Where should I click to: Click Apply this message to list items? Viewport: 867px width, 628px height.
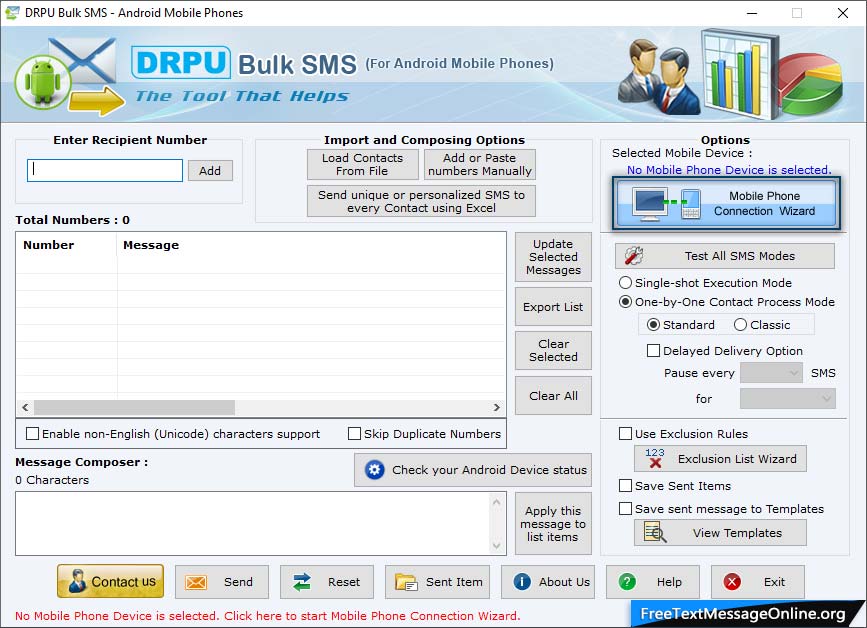pos(553,524)
